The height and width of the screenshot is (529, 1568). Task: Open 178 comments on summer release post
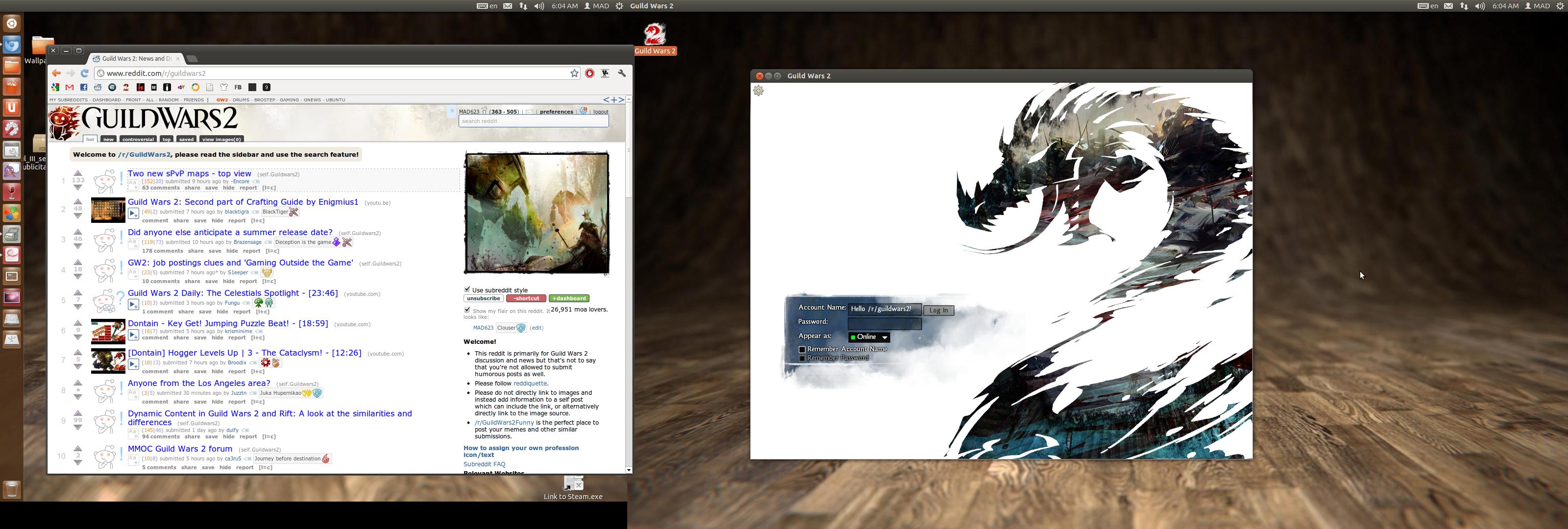[163, 251]
